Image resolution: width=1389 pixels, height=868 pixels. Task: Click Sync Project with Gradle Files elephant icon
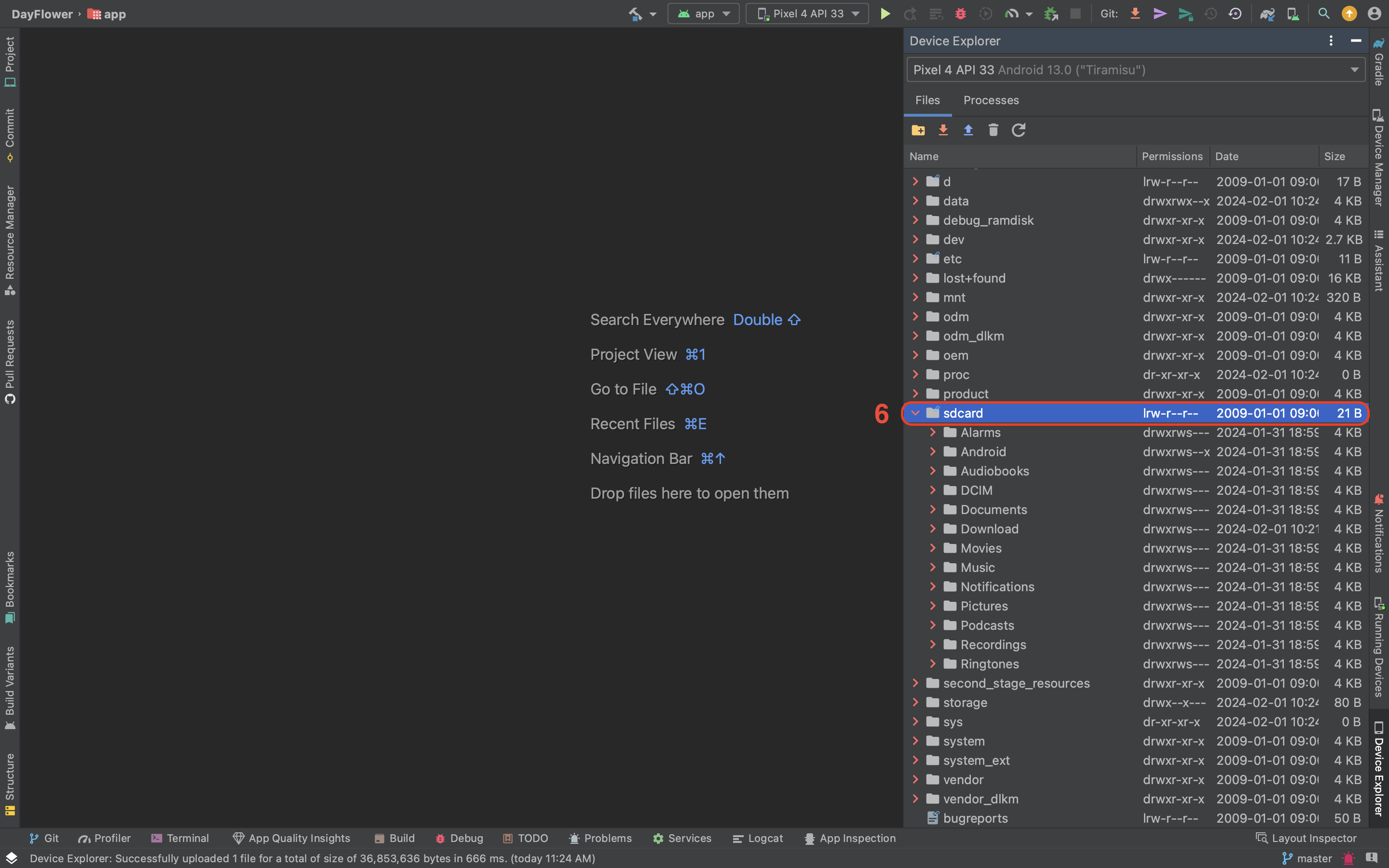click(x=1267, y=14)
